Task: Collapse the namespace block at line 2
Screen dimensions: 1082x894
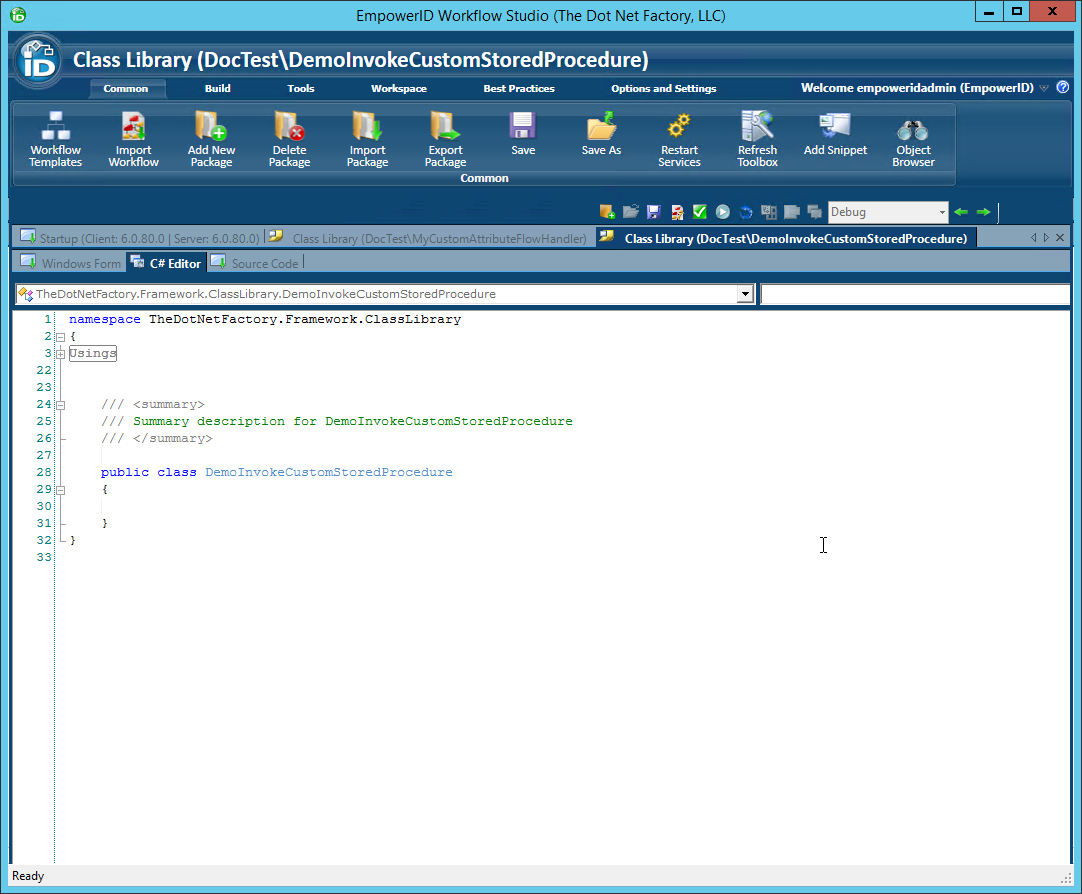Action: [x=59, y=336]
